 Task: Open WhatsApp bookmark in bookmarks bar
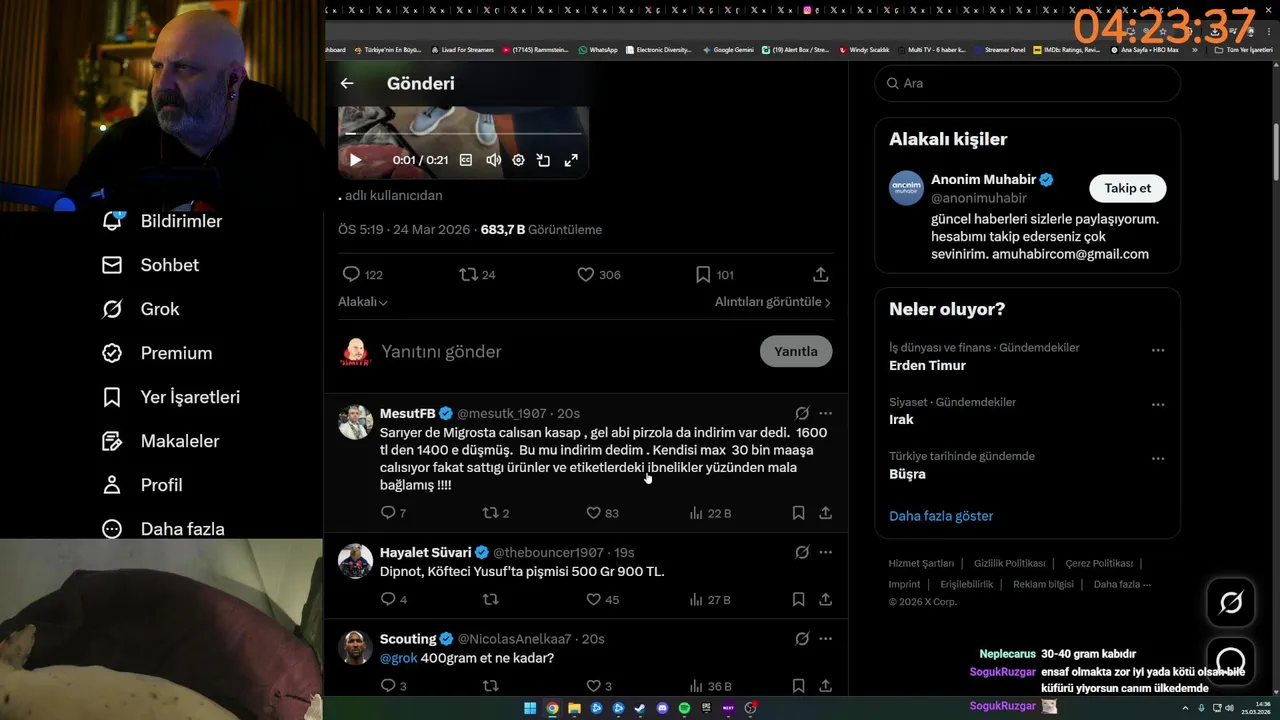[598, 49]
